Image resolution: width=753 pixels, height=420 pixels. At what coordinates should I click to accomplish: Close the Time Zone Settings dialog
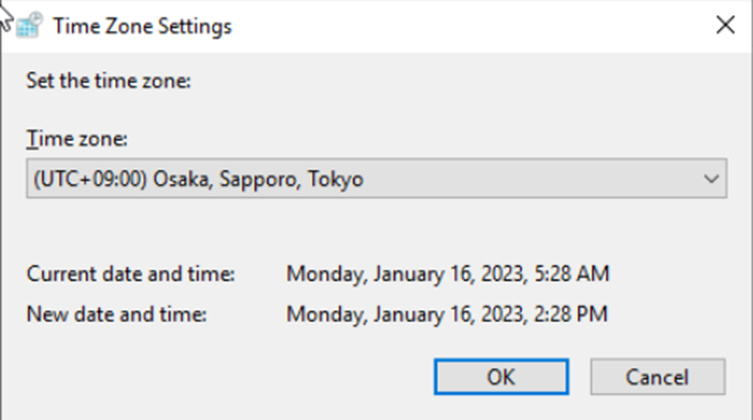725,26
